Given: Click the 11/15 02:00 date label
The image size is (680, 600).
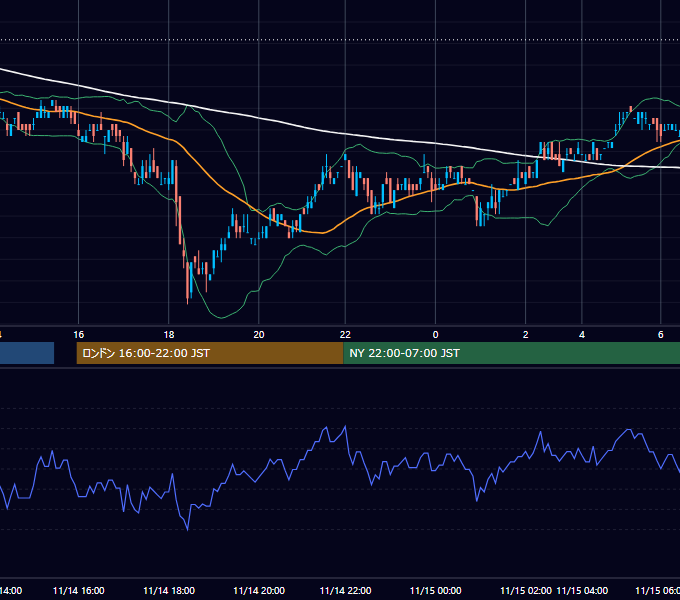Looking at the screenshot, I should (x=526, y=591).
